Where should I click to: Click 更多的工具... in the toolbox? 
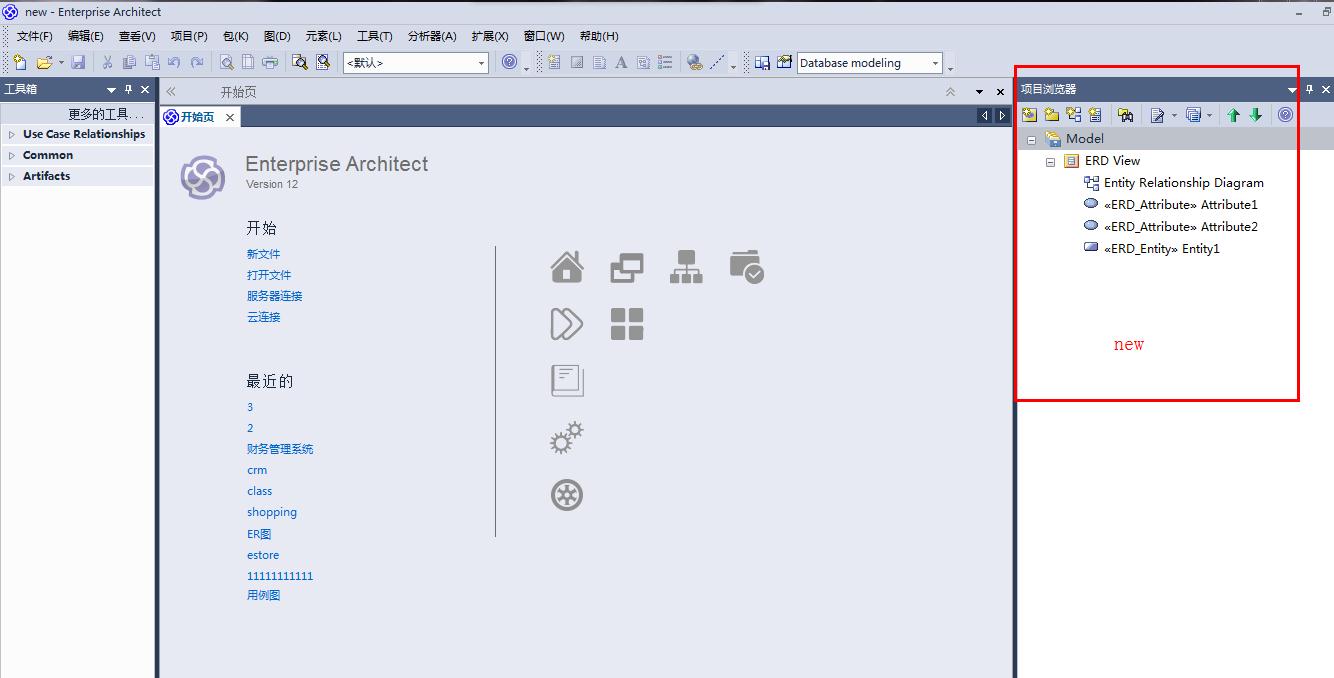point(106,114)
